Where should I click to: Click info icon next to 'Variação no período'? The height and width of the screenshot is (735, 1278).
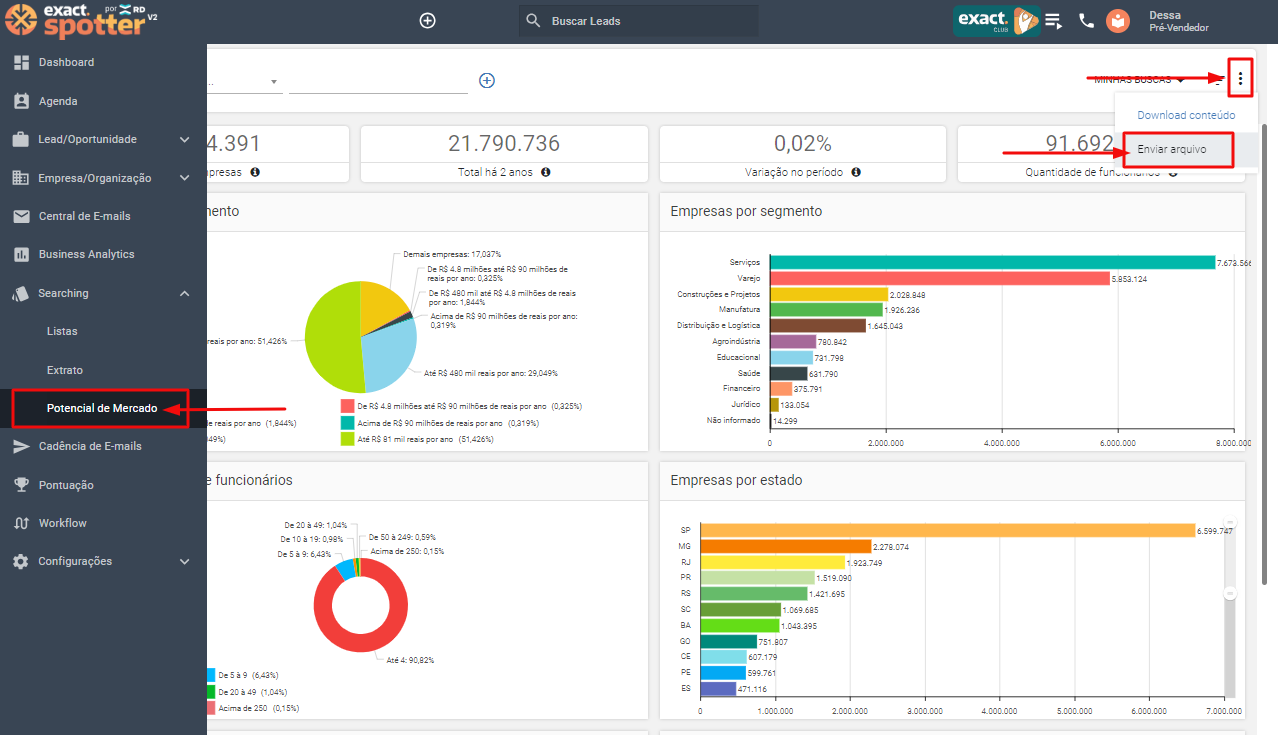click(857, 172)
